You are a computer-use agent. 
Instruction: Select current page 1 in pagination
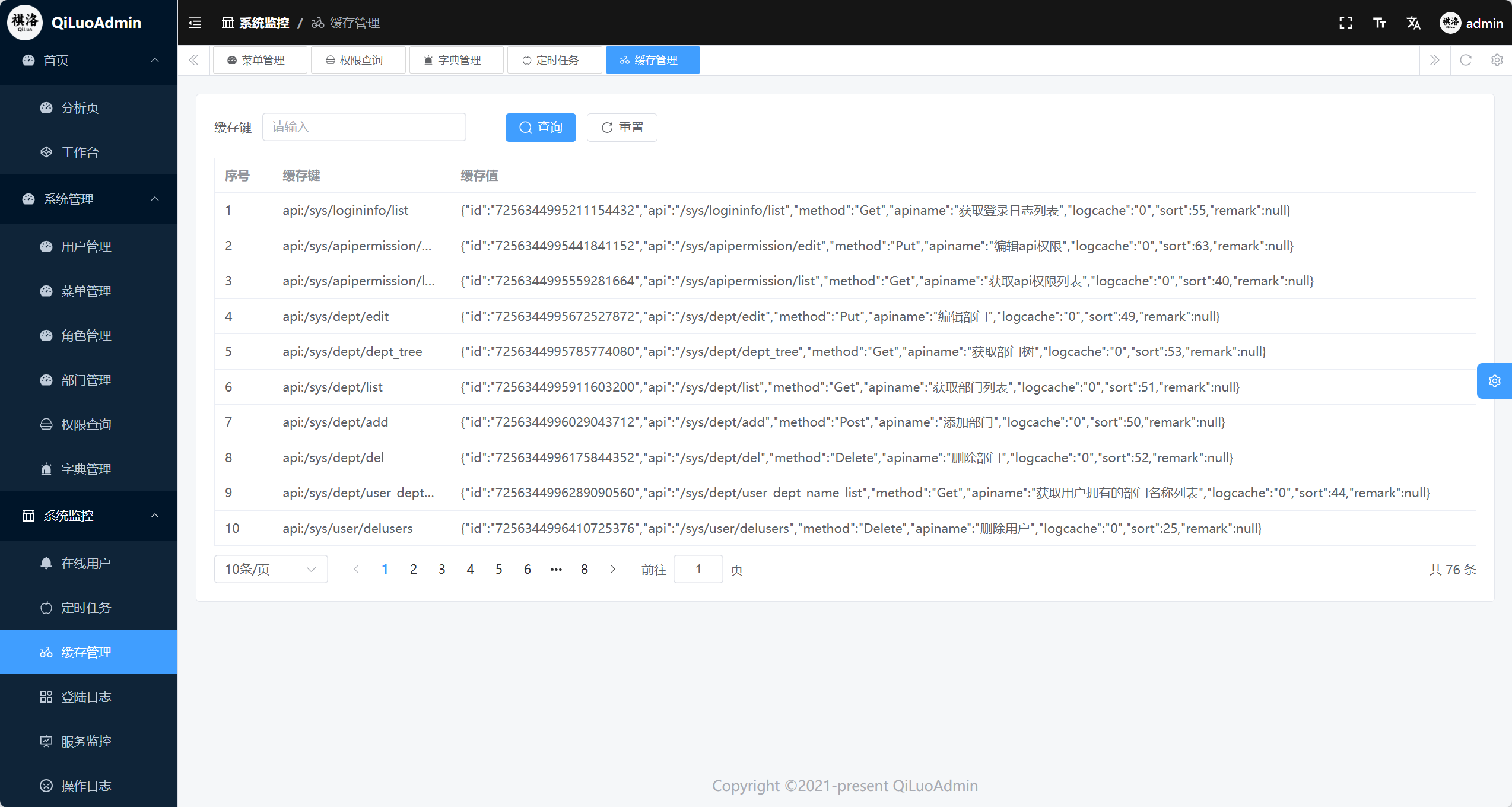point(385,569)
